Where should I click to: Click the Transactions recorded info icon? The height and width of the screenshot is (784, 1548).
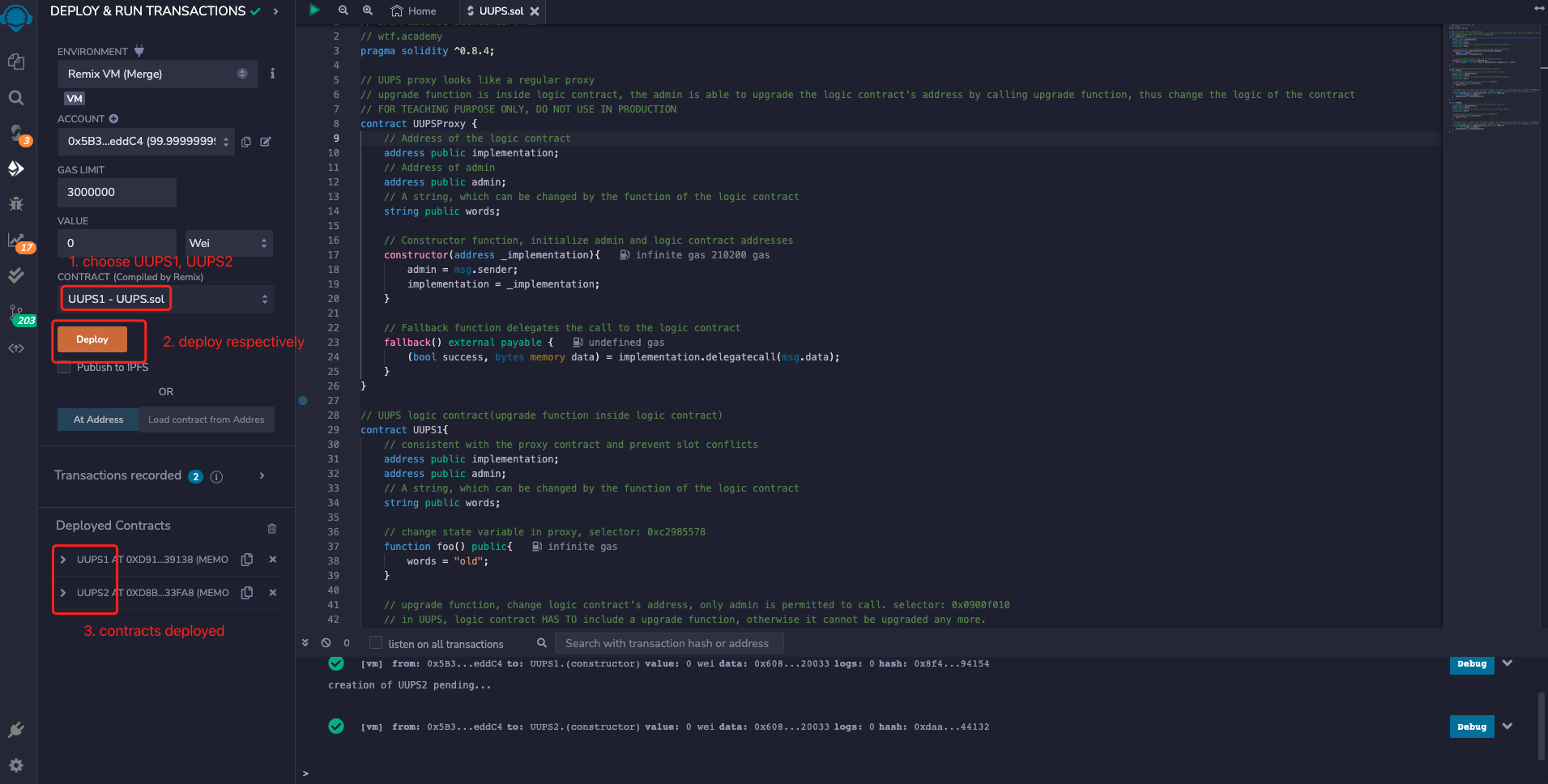click(x=216, y=477)
